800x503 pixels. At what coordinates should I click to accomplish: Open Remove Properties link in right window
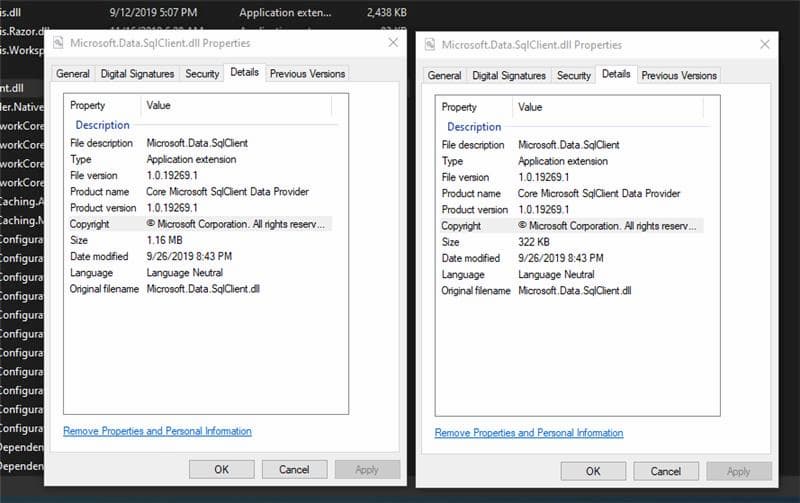pos(529,433)
